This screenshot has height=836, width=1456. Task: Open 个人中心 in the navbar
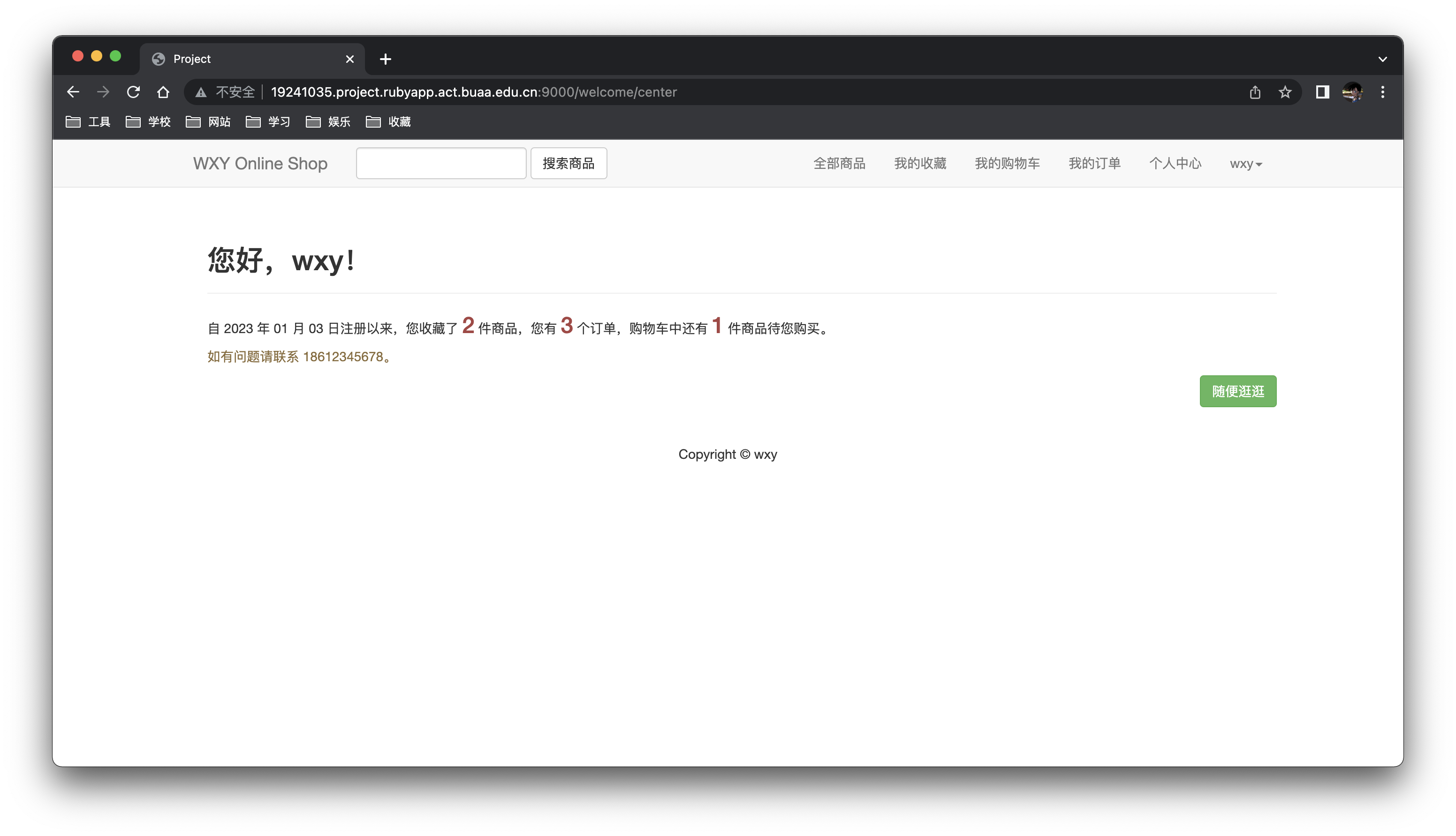click(1175, 164)
